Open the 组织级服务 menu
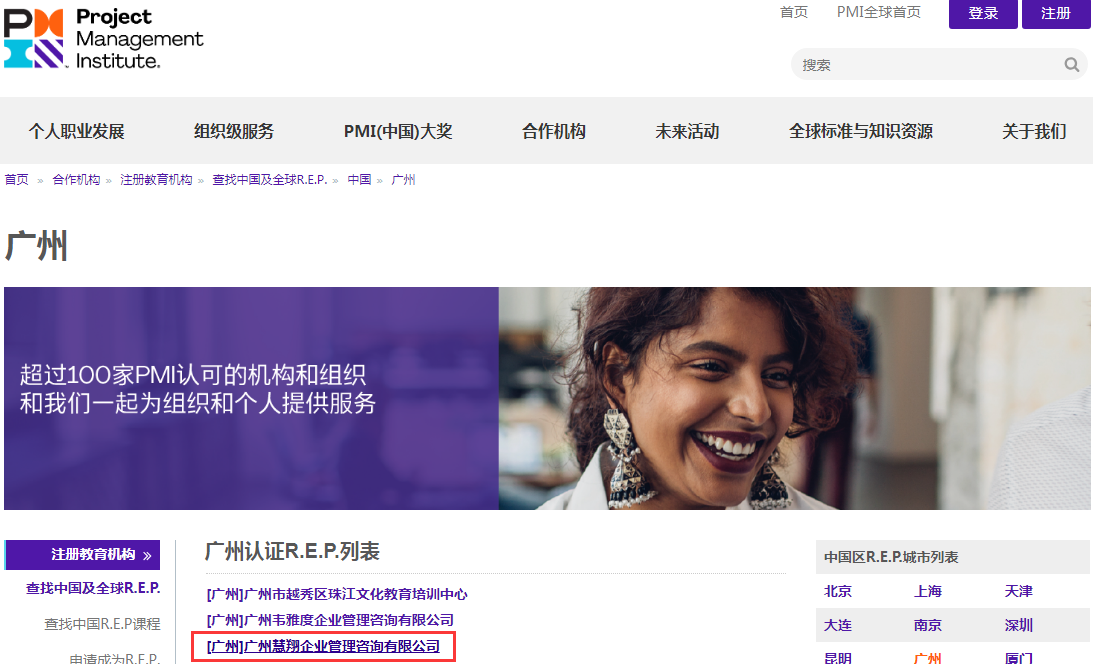1093x664 pixels. [234, 131]
